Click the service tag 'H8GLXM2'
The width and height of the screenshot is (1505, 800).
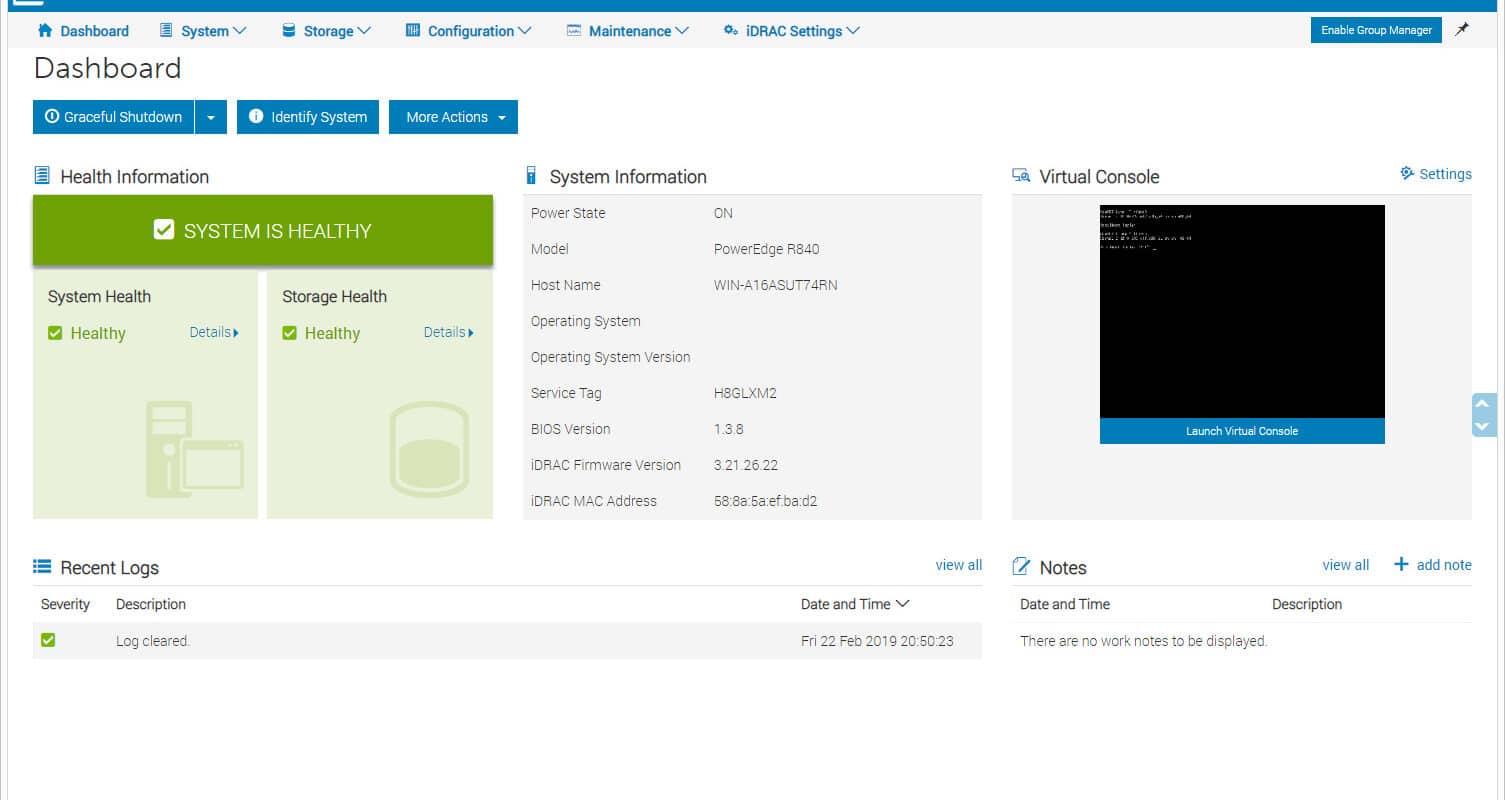pos(745,393)
